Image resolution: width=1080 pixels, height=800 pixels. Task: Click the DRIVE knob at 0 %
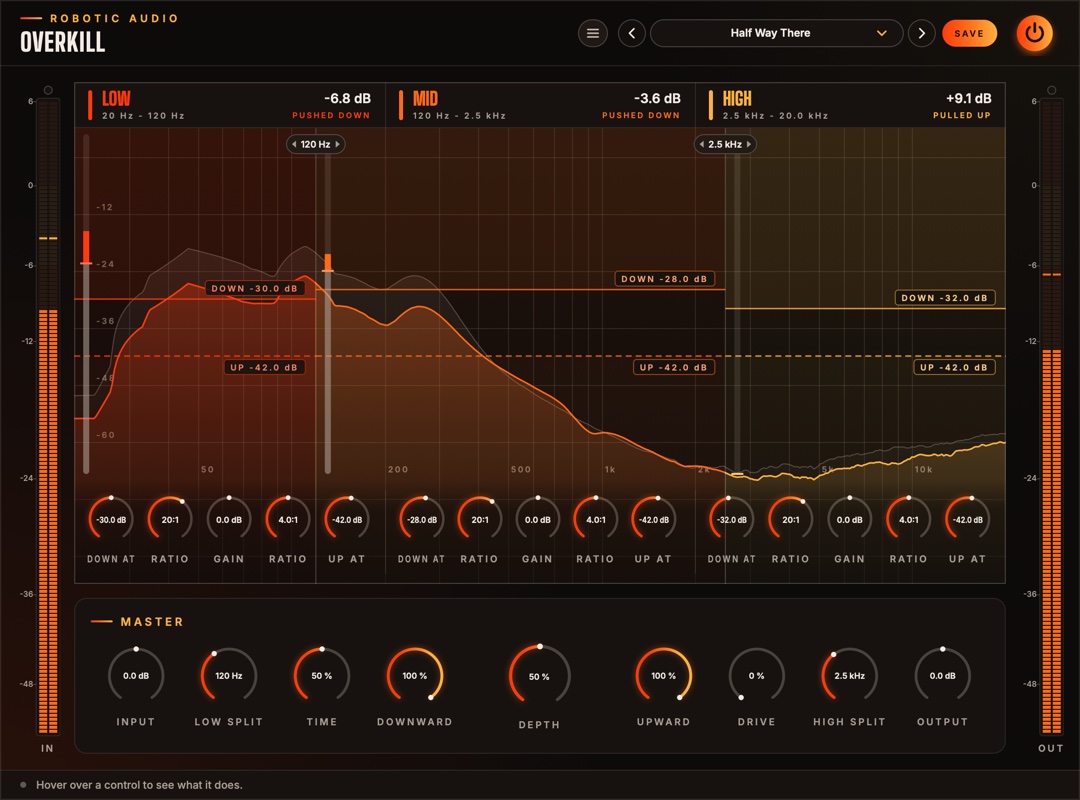[x=756, y=675]
